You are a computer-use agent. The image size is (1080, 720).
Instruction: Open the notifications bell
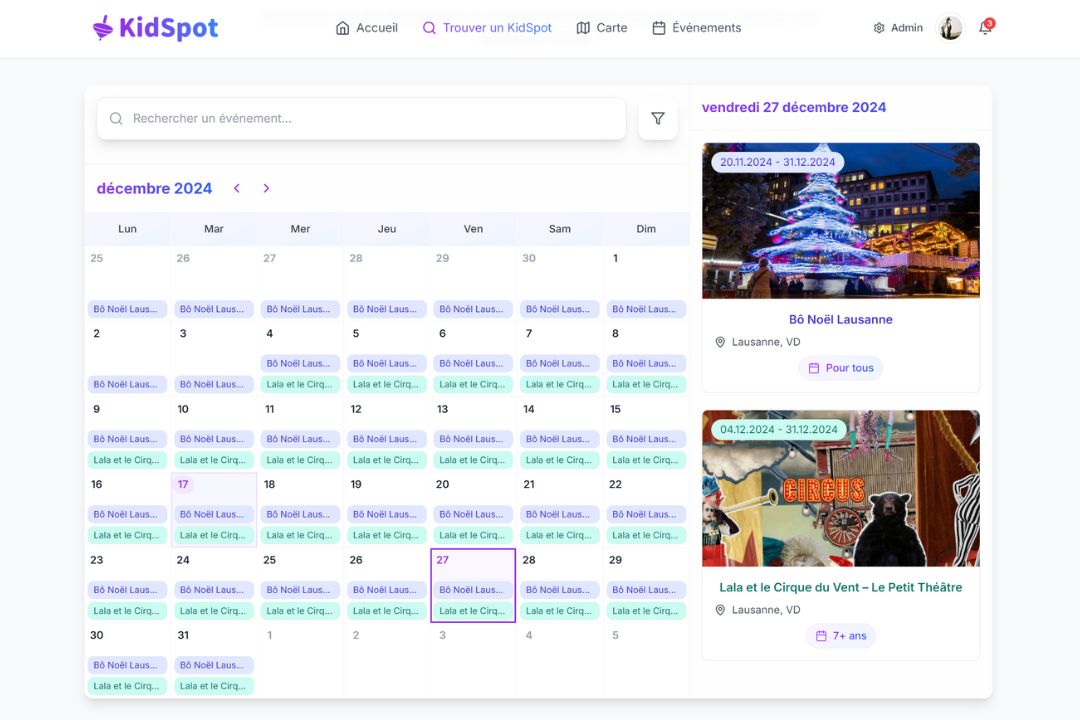click(x=985, y=28)
